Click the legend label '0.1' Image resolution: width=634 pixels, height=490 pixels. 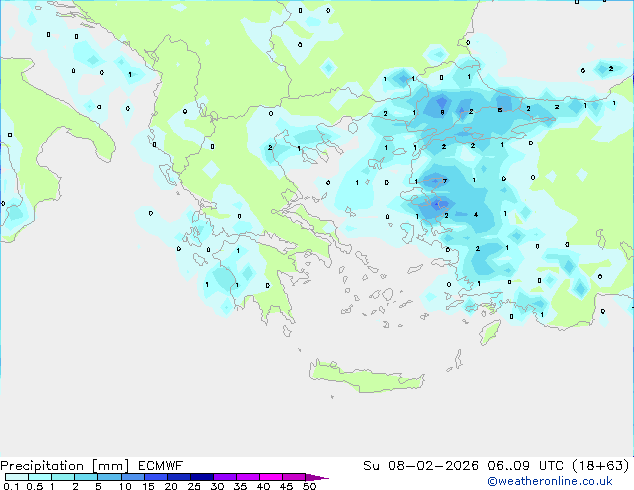click(11, 486)
